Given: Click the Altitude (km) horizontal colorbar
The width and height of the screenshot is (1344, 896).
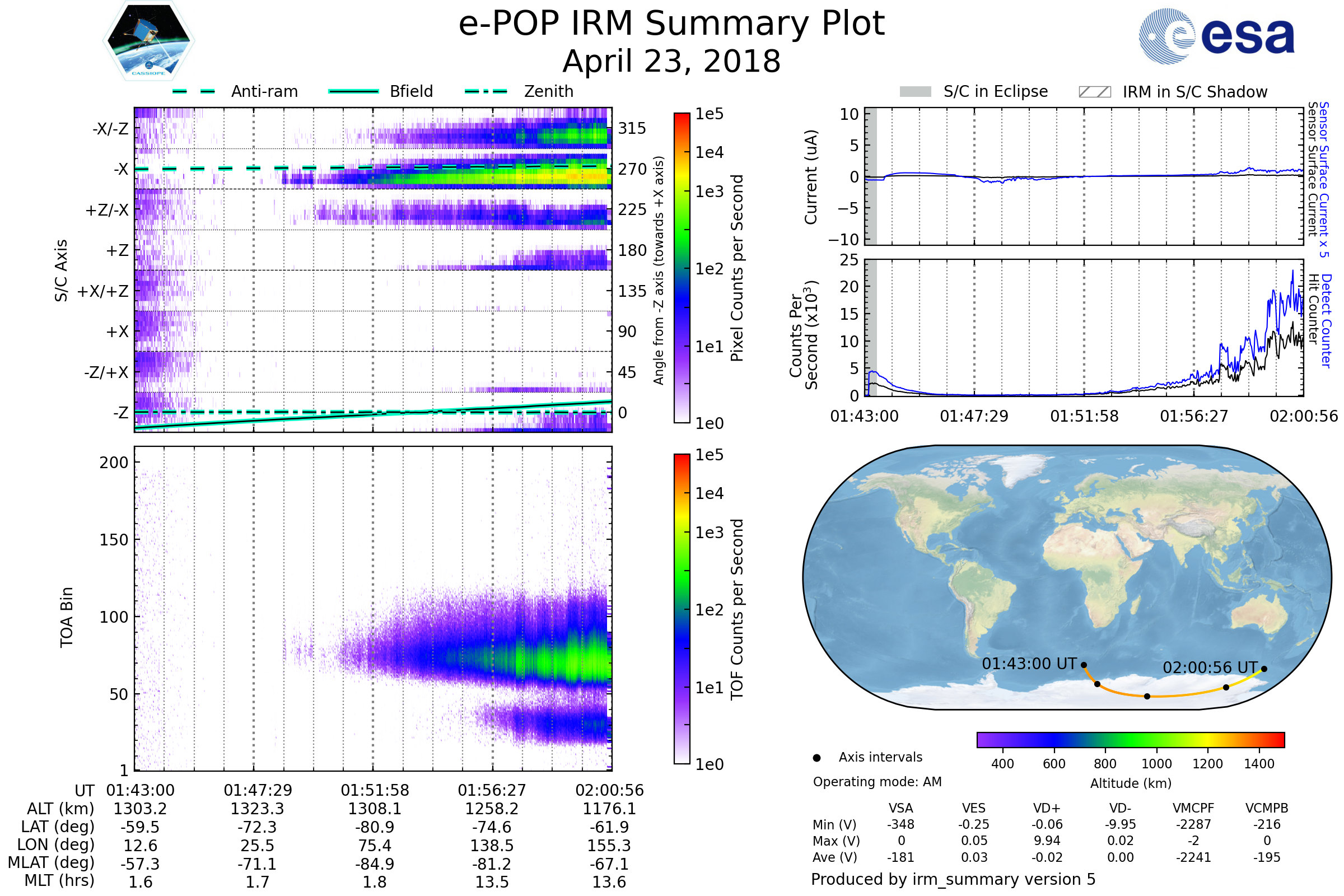Looking at the screenshot, I should 1130,739.
